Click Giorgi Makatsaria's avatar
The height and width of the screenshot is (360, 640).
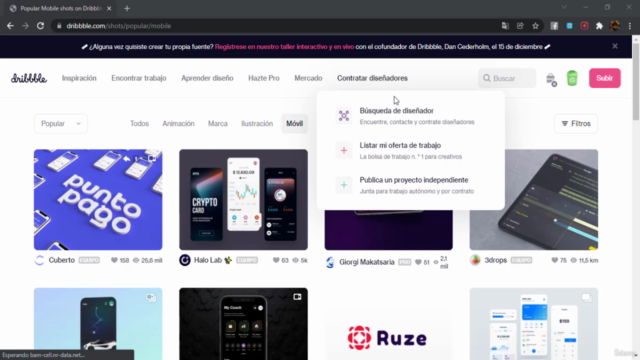(x=330, y=262)
